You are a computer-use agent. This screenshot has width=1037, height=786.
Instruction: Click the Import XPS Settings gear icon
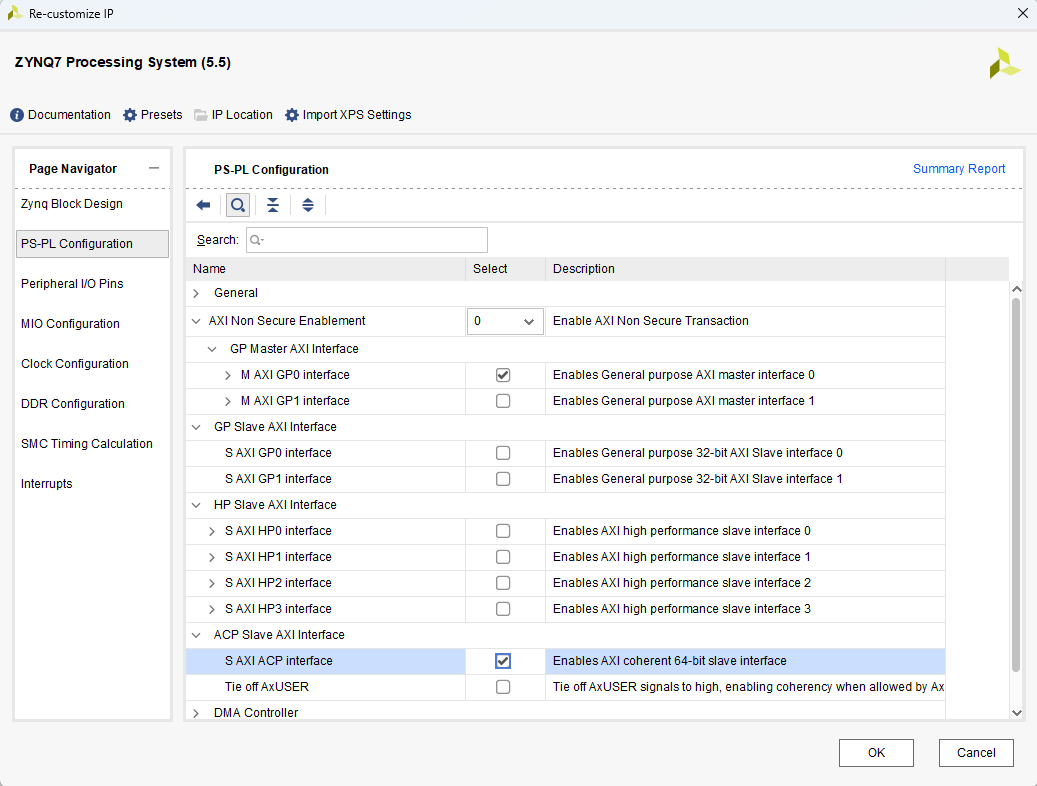pyautogui.click(x=292, y=115)
